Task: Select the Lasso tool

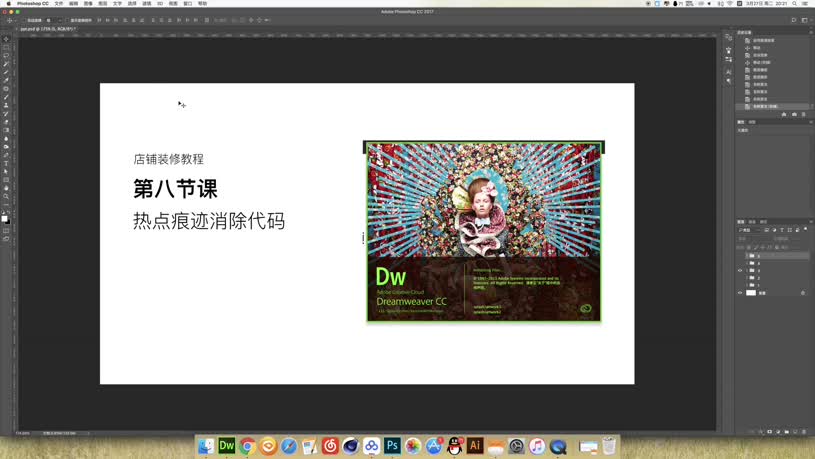Action: 6,56
